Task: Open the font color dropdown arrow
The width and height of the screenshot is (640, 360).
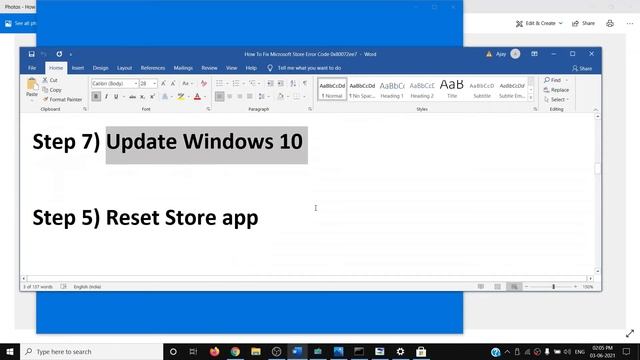Action: (205, 97)
